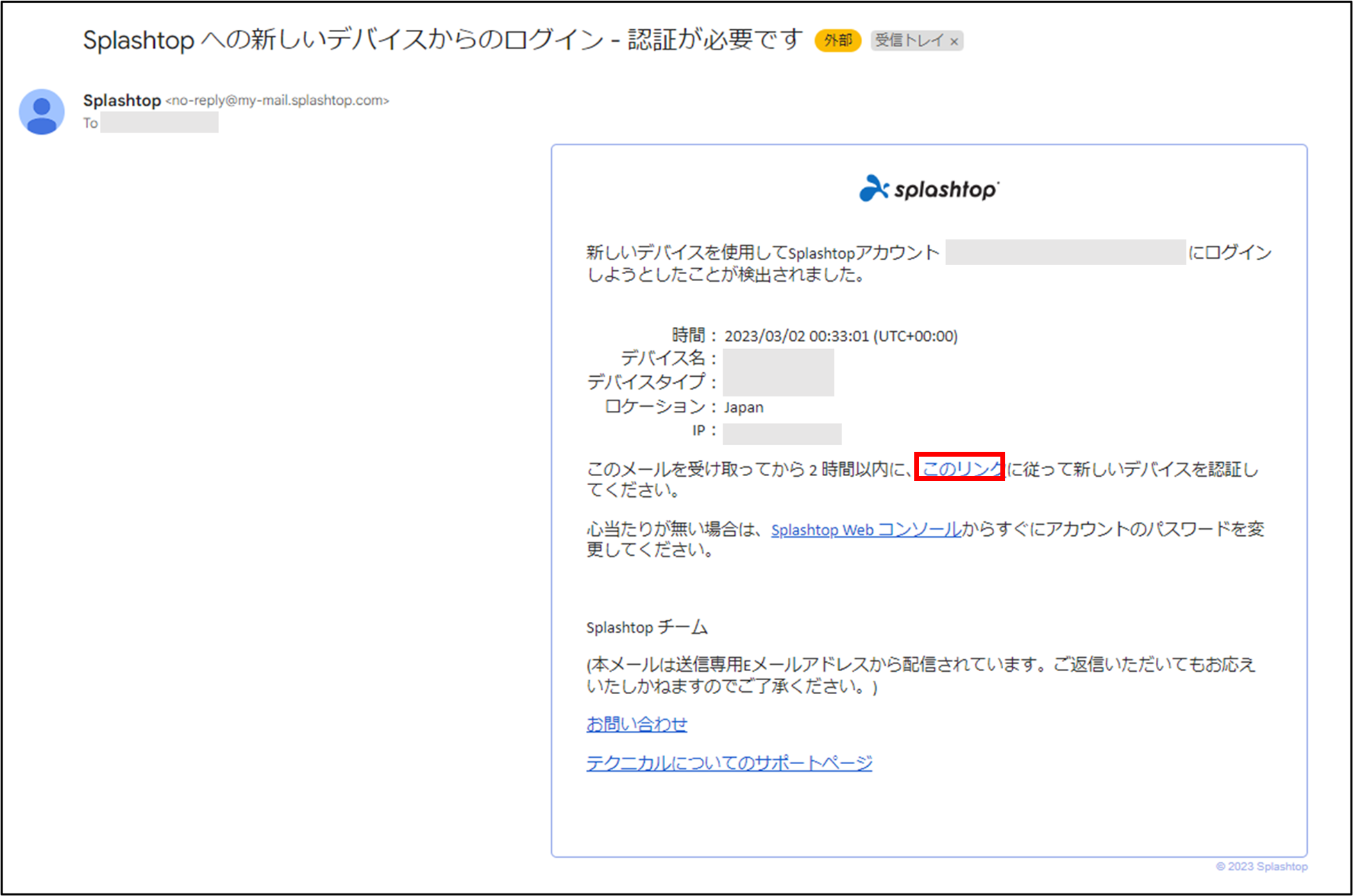Click the sender's circular profile avatar
This screenshot has height=896, width=1353.
click(x=42, y=111)
